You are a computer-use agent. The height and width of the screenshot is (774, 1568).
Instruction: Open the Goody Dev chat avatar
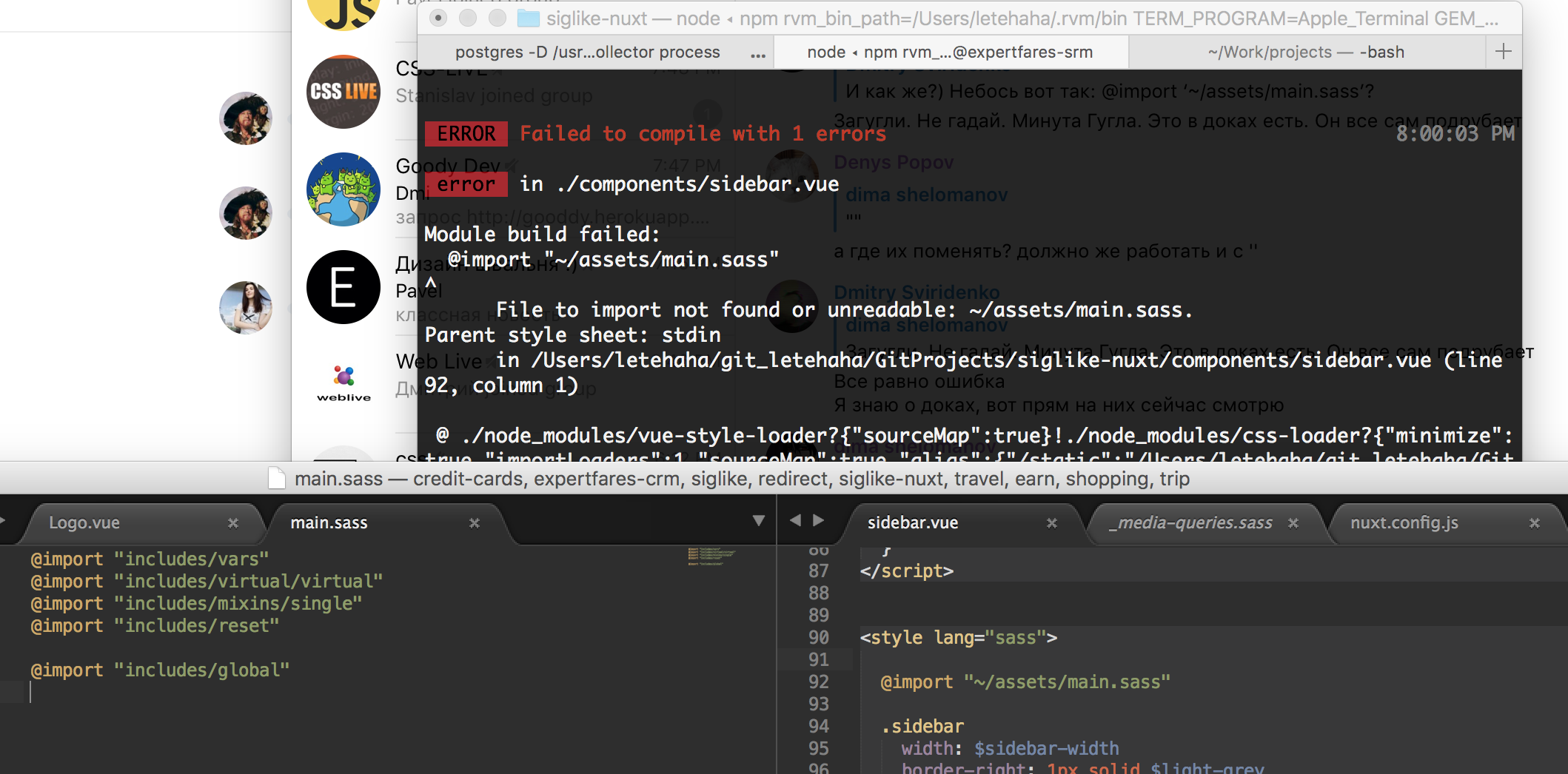pos(344,189)
